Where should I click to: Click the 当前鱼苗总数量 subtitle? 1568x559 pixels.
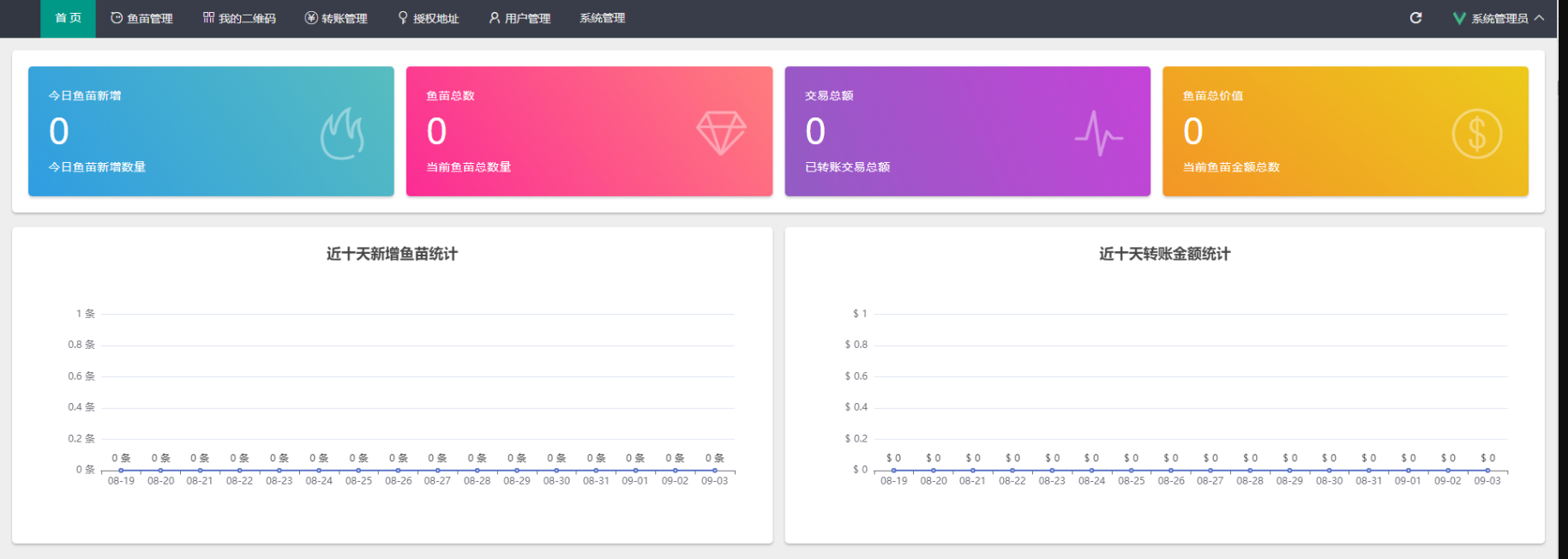(x=468, y=167)
